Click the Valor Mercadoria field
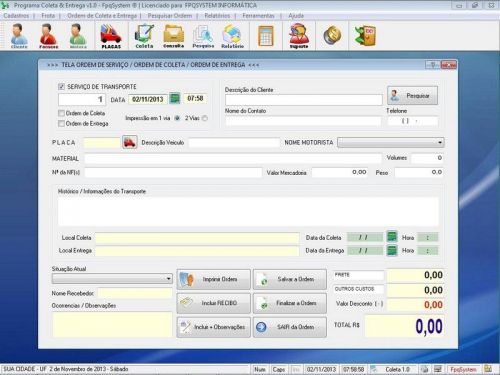Screen dimensions: 500x375 pos(340,172)
